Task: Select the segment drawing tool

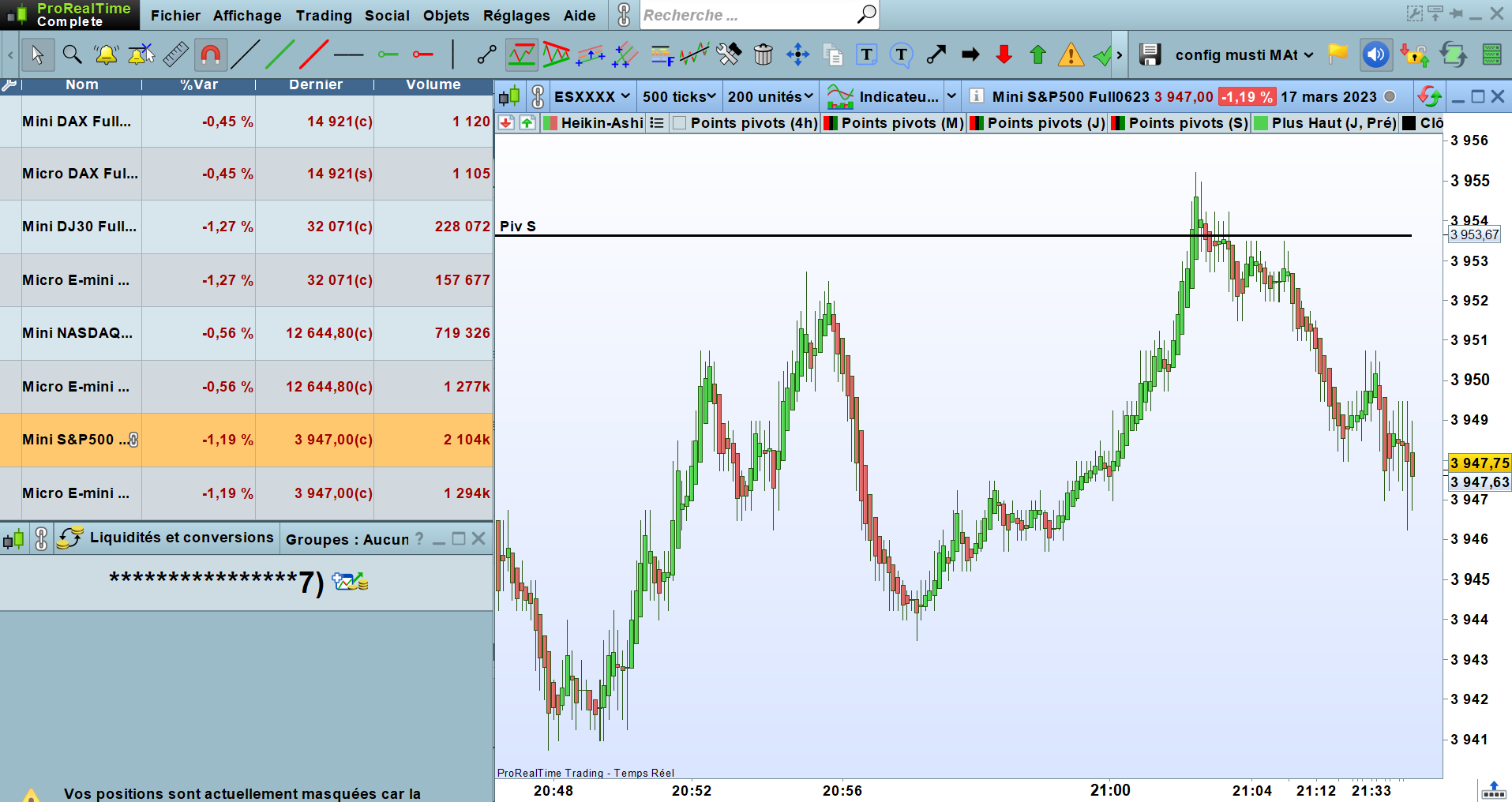Action: click(487, 54)
